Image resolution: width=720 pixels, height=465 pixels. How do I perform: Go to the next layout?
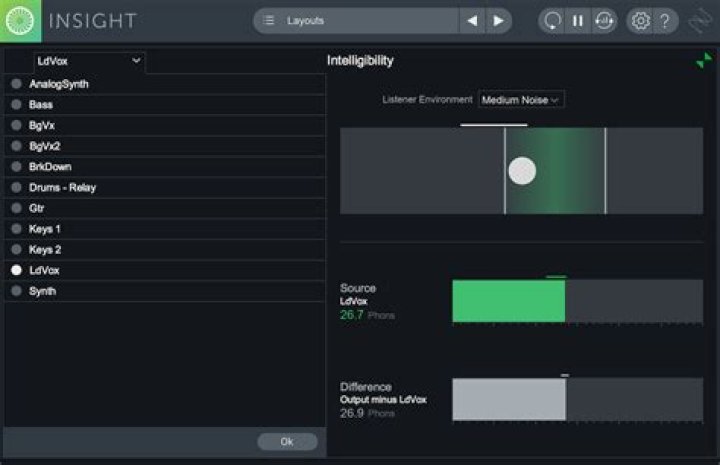pyautogui.click(x=498, y=21)
